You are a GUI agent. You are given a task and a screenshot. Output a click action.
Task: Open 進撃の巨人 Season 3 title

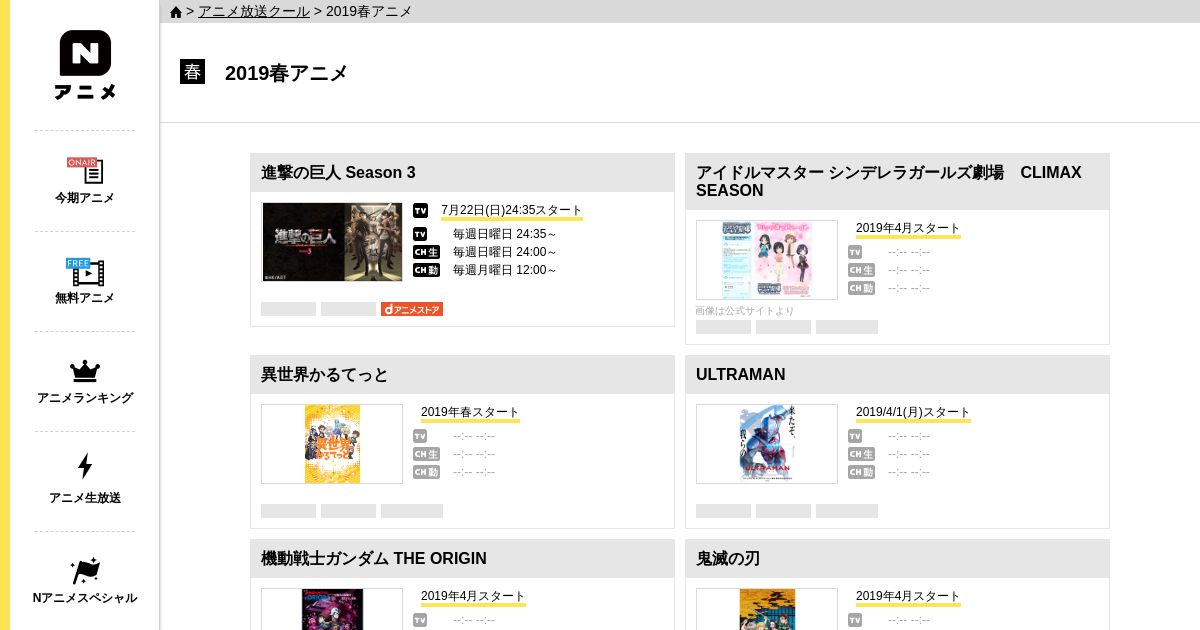pos(338,173)
